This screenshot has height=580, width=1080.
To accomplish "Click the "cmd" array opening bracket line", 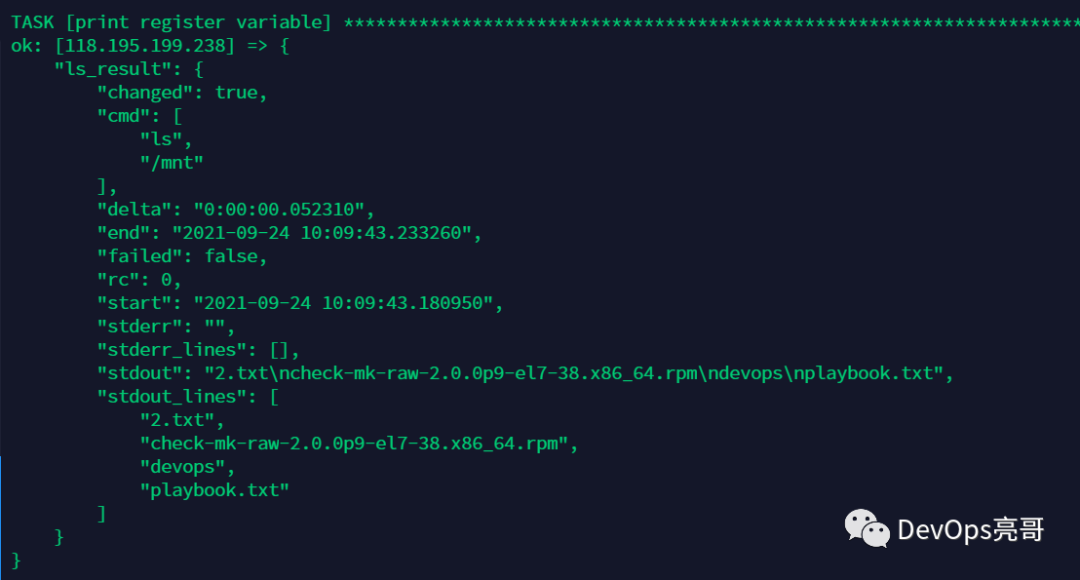I will point(138,115).
